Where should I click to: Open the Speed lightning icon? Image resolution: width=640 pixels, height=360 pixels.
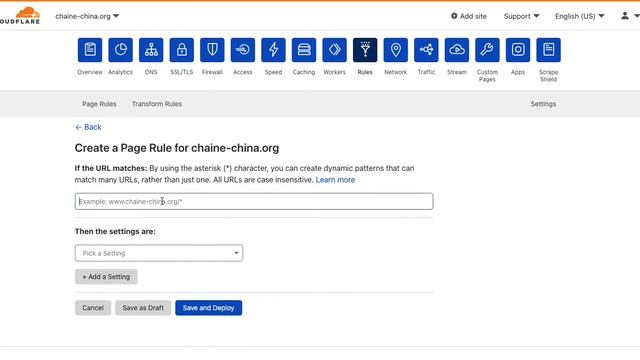(273, 50)
